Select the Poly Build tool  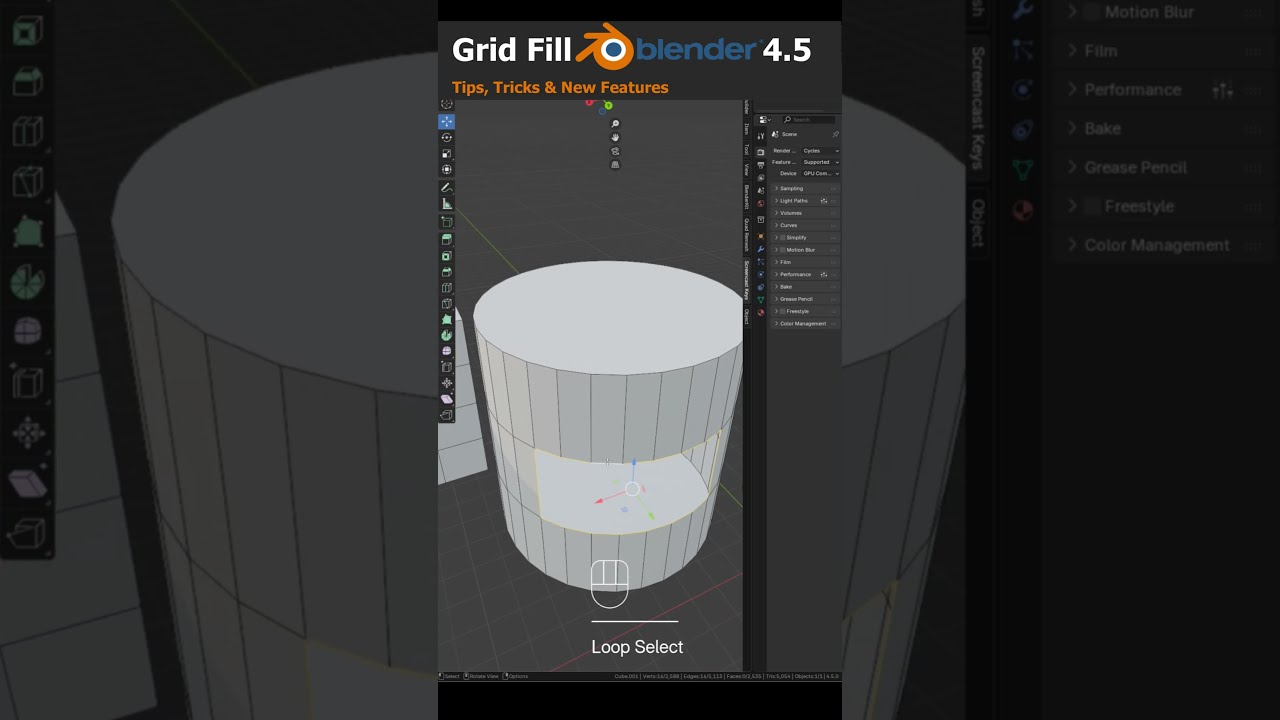click(x=447, y=320)
